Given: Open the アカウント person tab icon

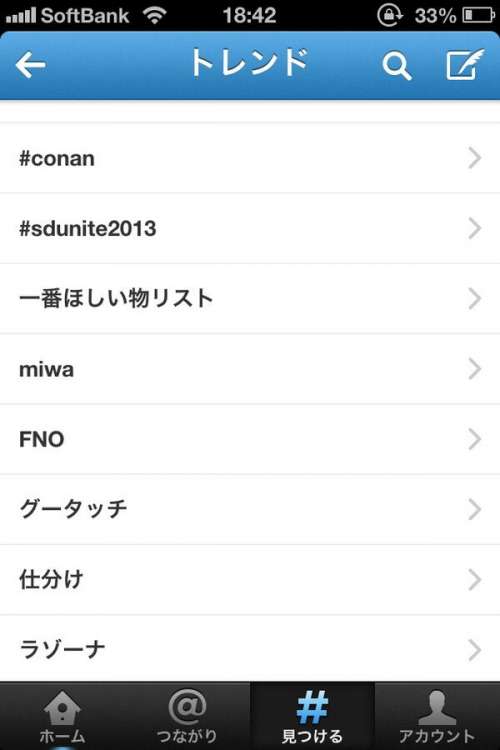Looking at the screenshot, I should [x=437, y=707].
